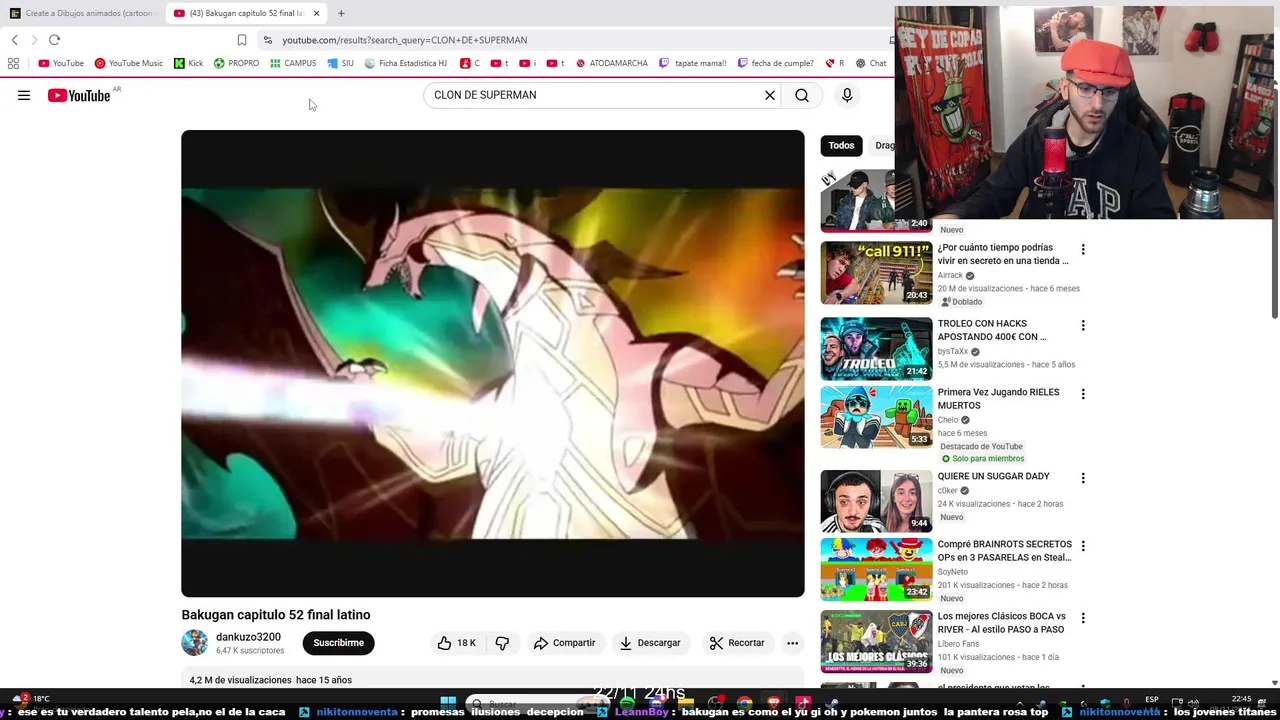Click the address bar URL field
Image resolution: width=1280 pixels, height=720 pixels.
tap(580, 40)
